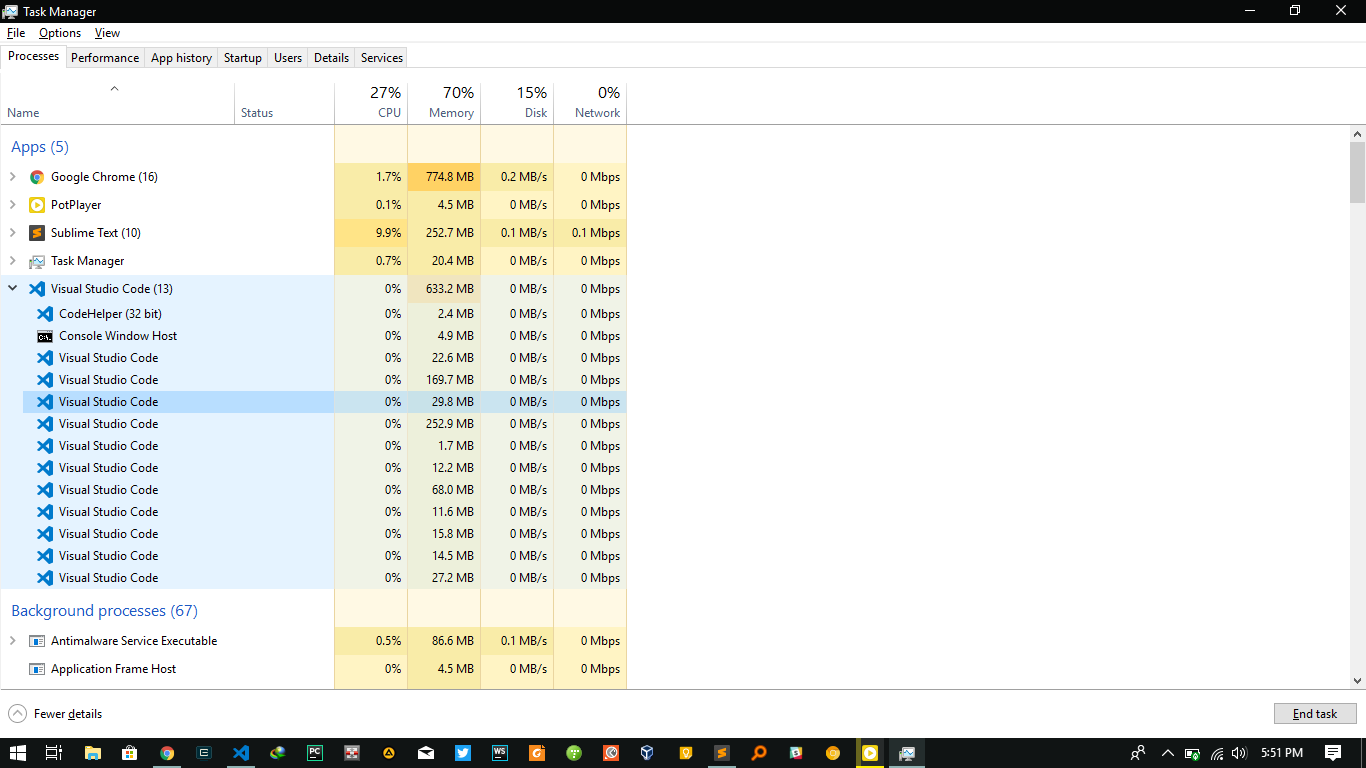
Task: Click the End task button
Action: coord(1315,714)
